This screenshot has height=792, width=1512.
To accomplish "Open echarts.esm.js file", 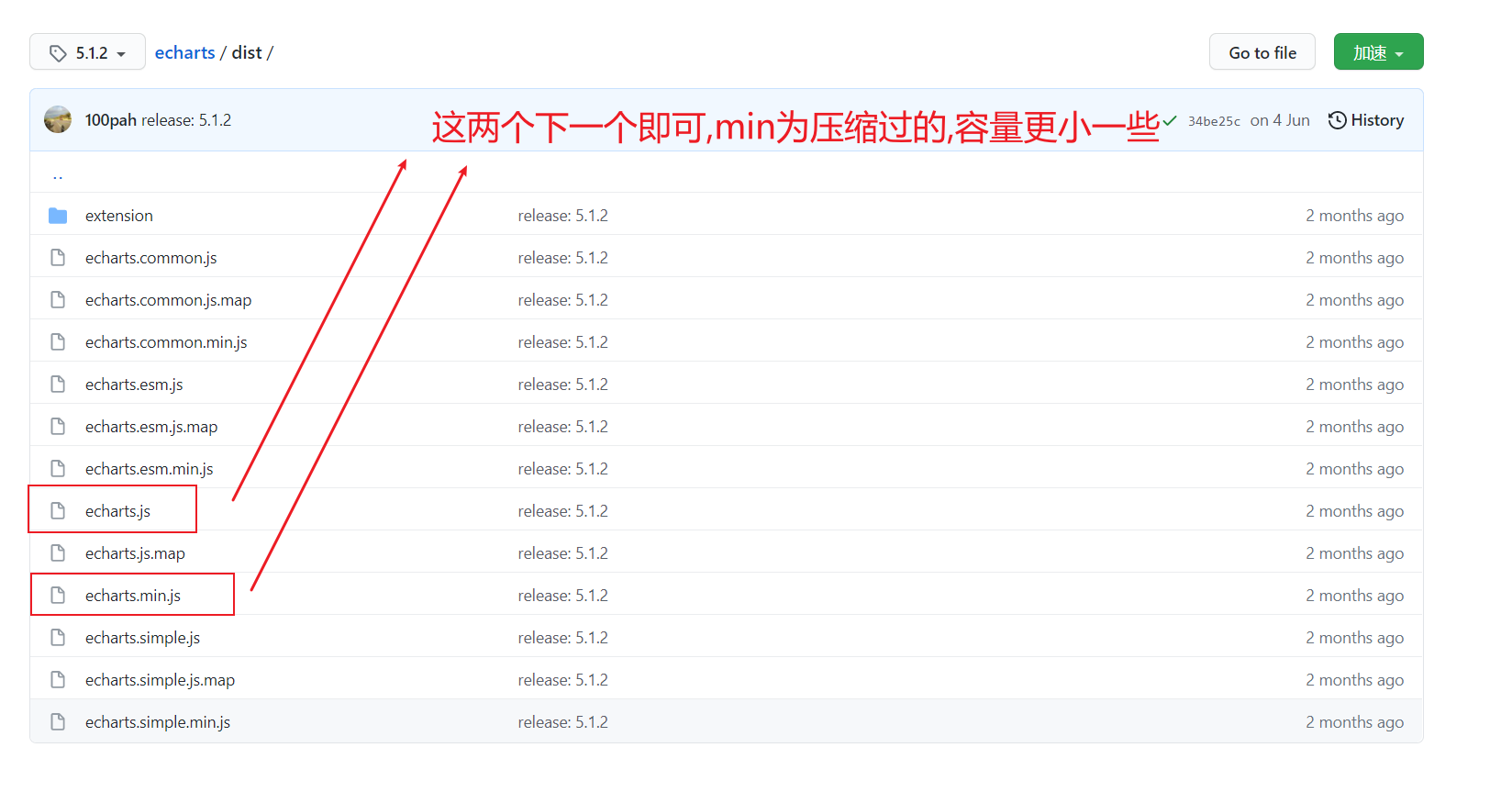I will pos(134,385).
